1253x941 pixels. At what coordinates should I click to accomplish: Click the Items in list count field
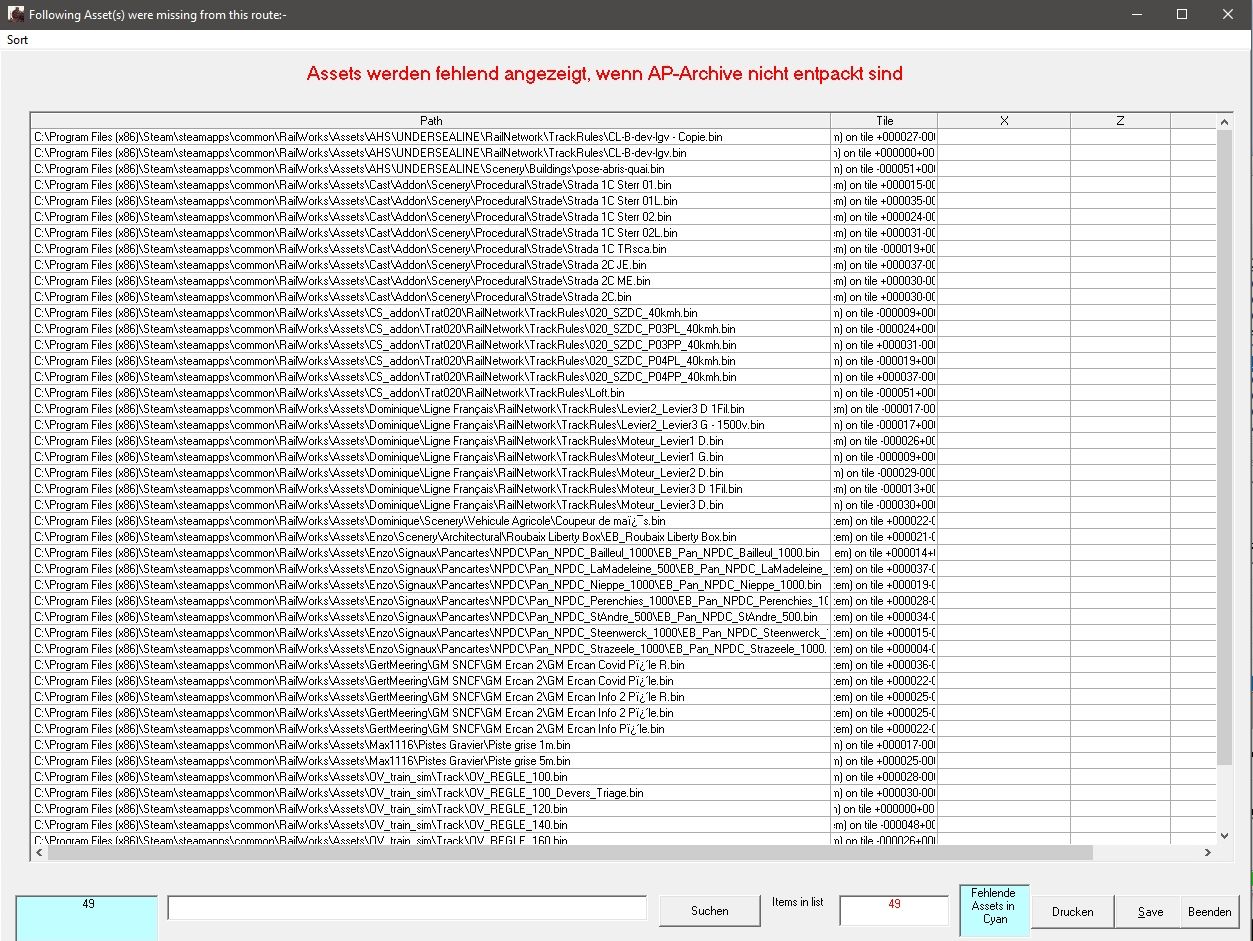(893, 910)
